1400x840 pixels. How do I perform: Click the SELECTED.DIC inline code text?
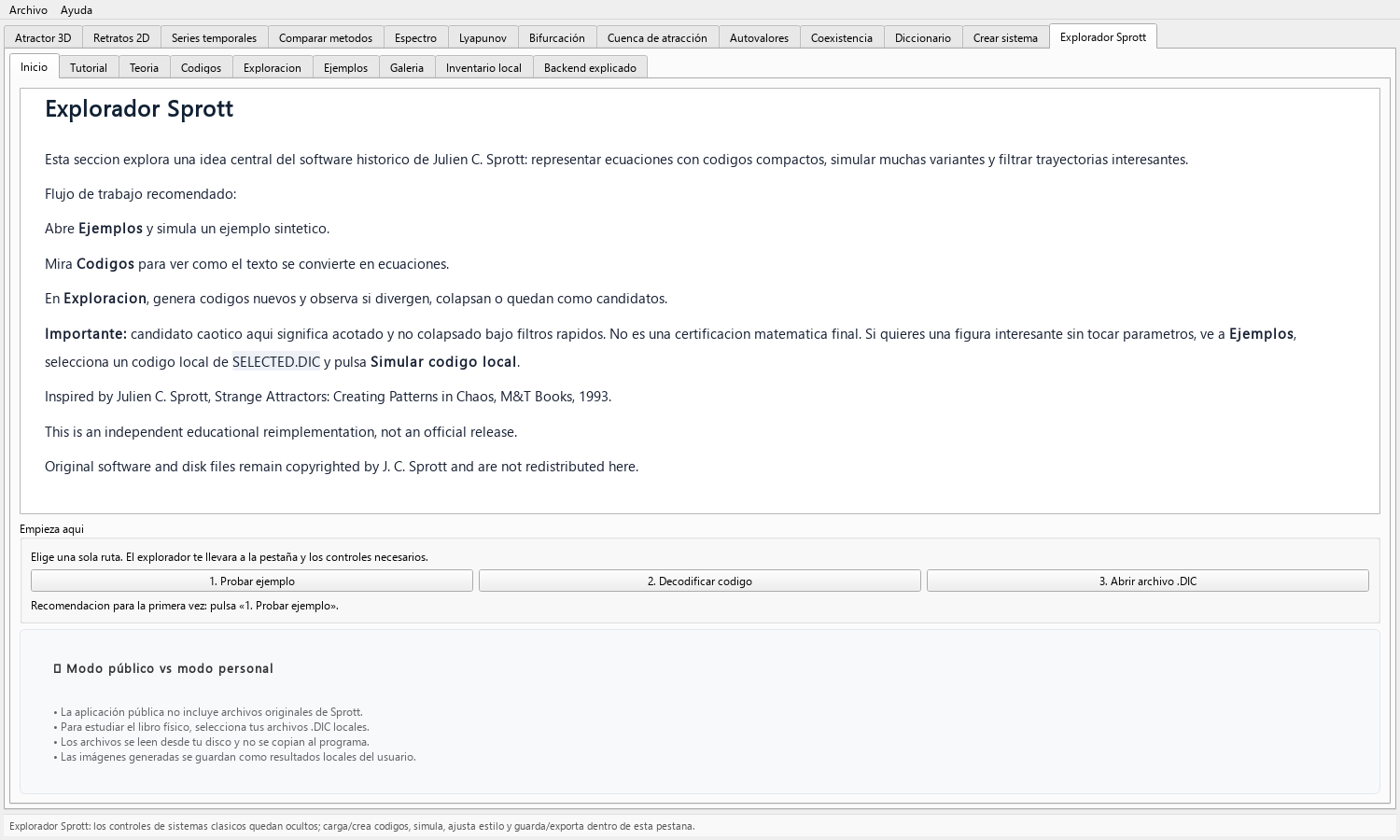(x=276, y=362)
